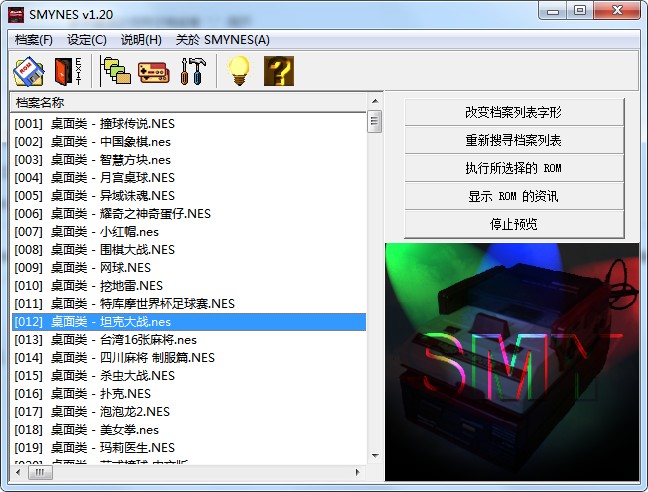Minimize the SMYNES window
This screenshot has width=648, height=492.
553,11
